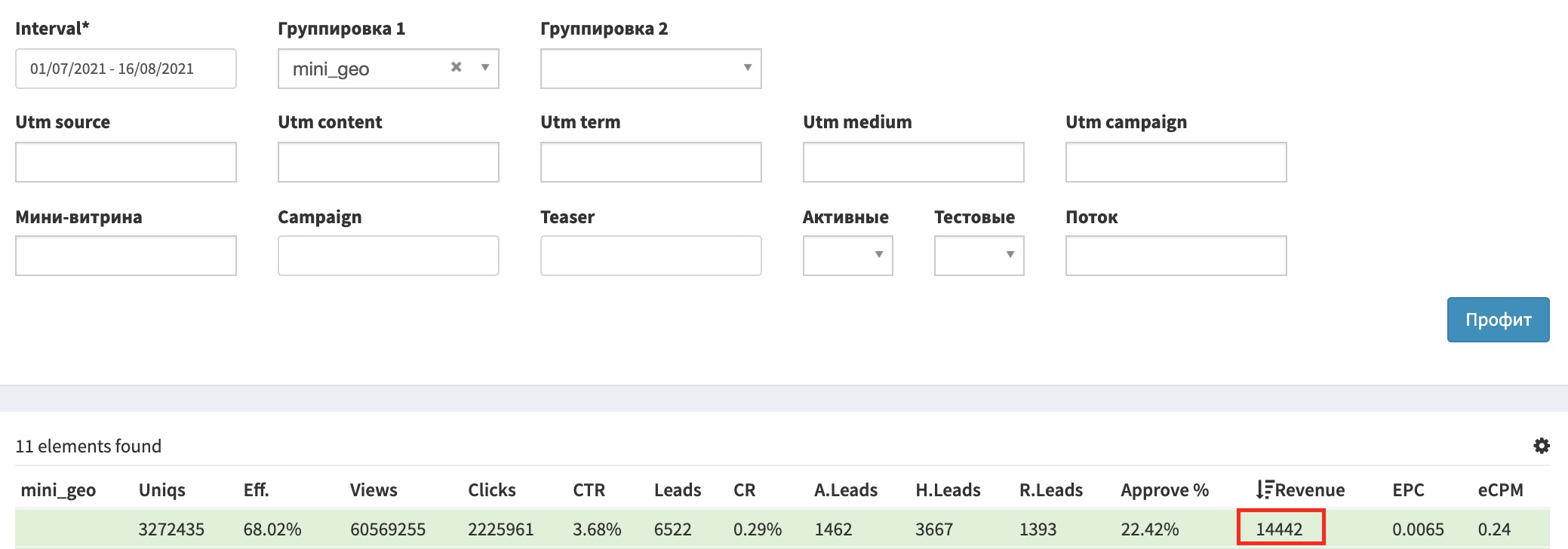Screen dimensions: 1568x549
Task: Sort by the CTR column header
Action: click(589, 490)
